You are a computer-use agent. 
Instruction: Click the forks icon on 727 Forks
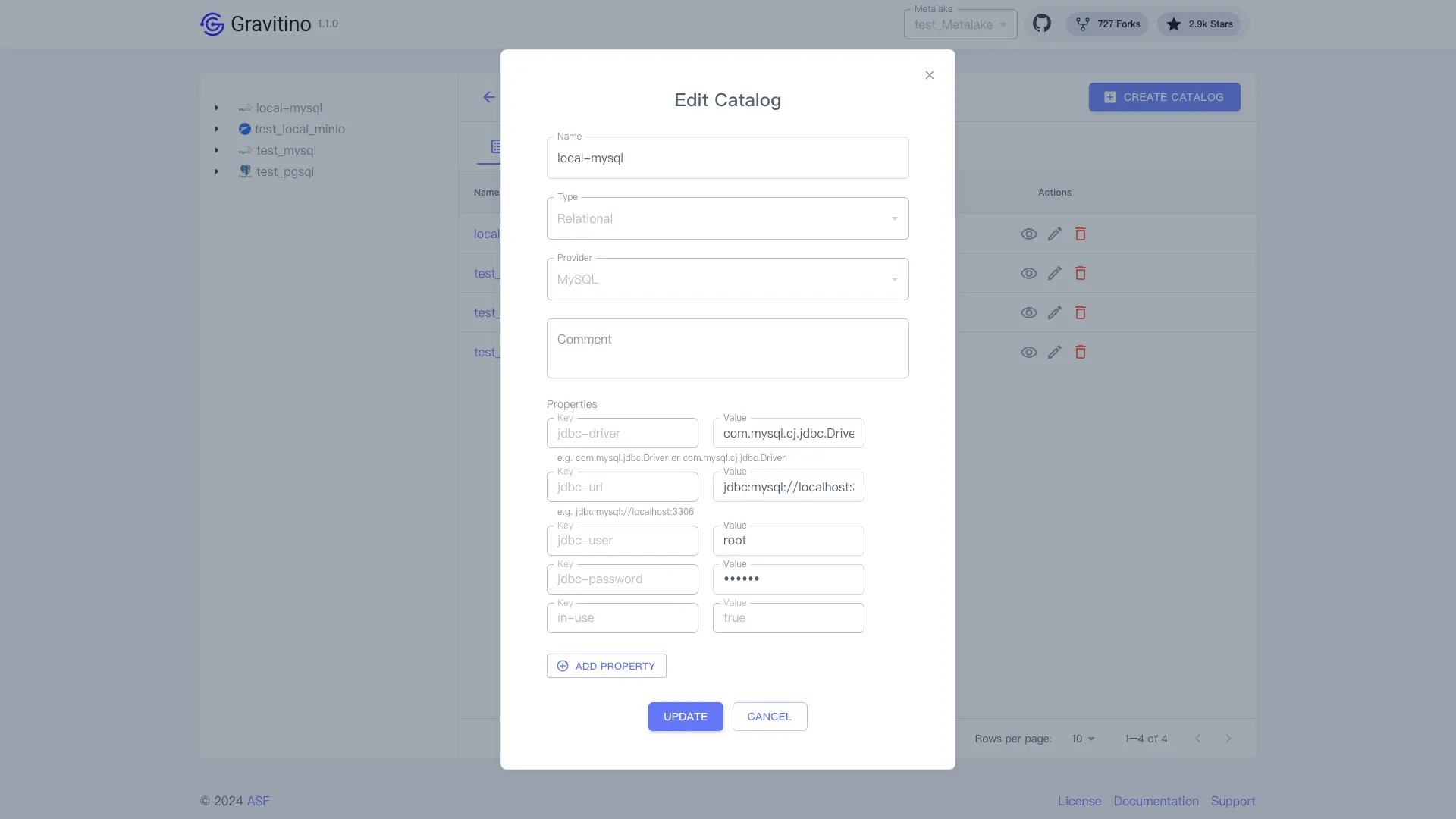coord(1083,24)
